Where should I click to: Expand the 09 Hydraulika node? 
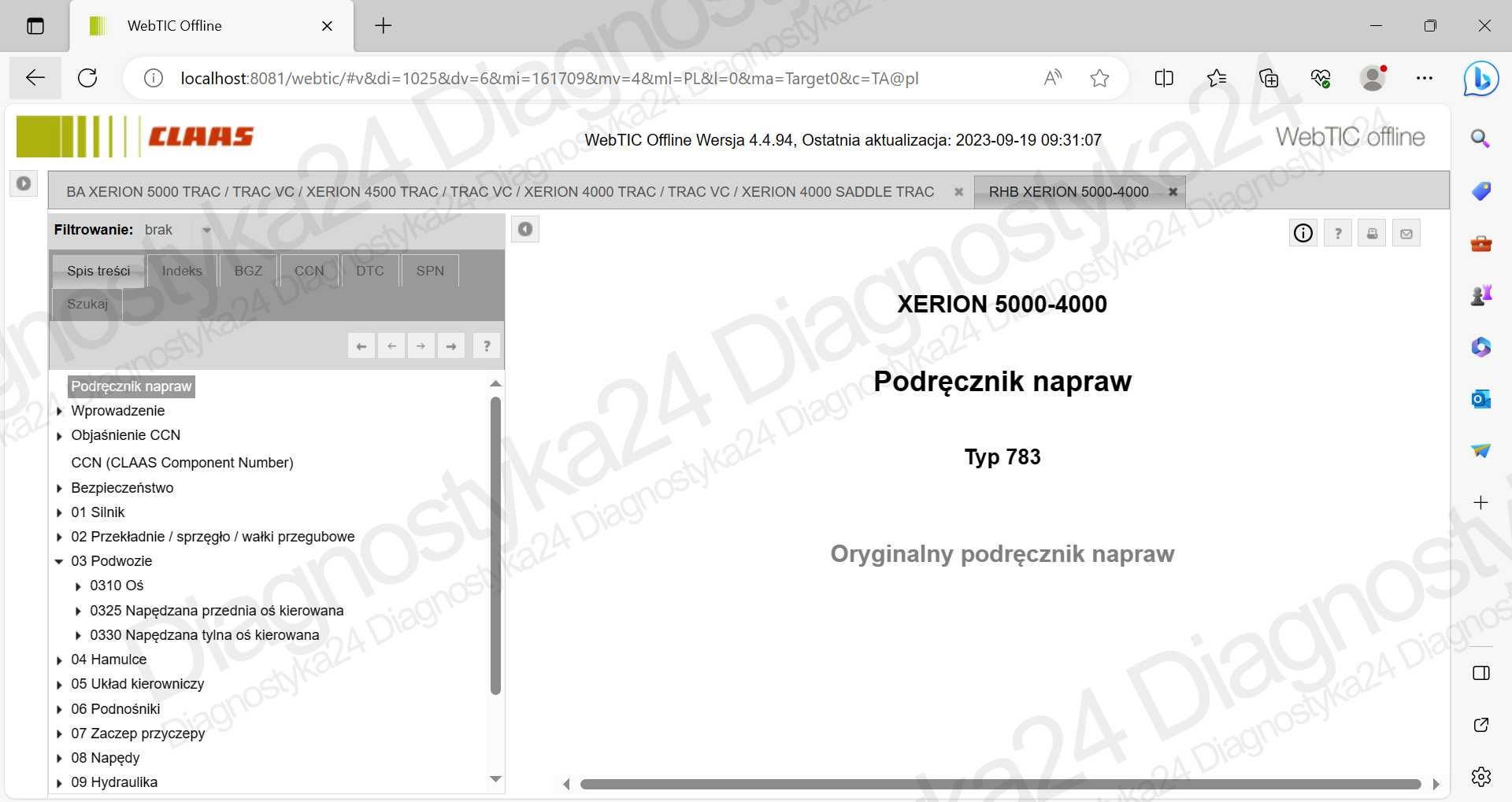pyautogui.click(x=60, y=783)
